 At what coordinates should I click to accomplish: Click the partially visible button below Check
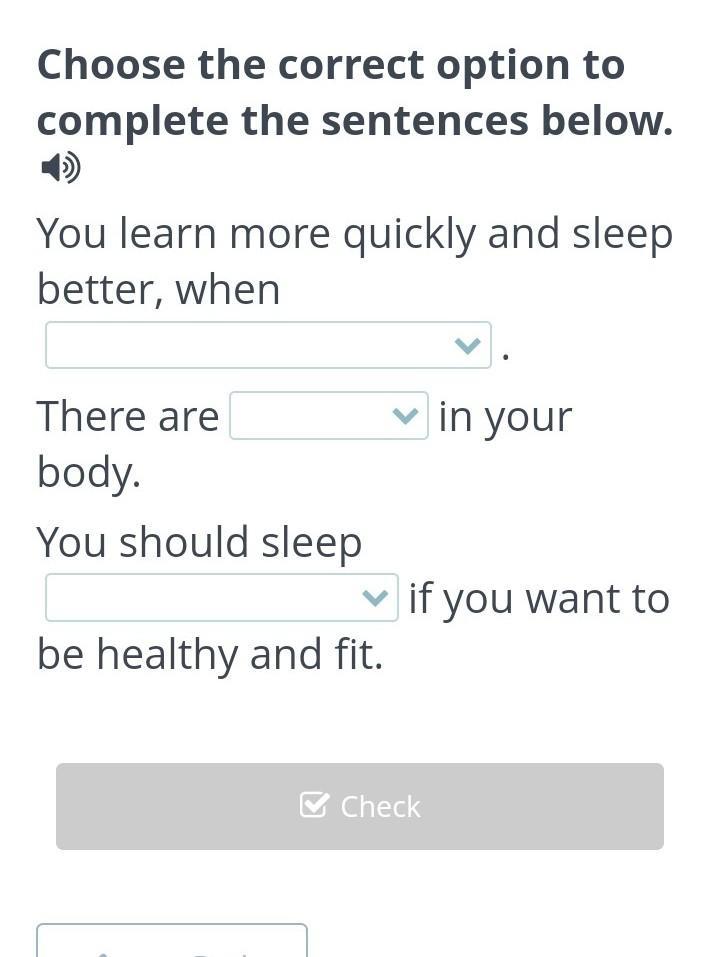click(171, 941)
